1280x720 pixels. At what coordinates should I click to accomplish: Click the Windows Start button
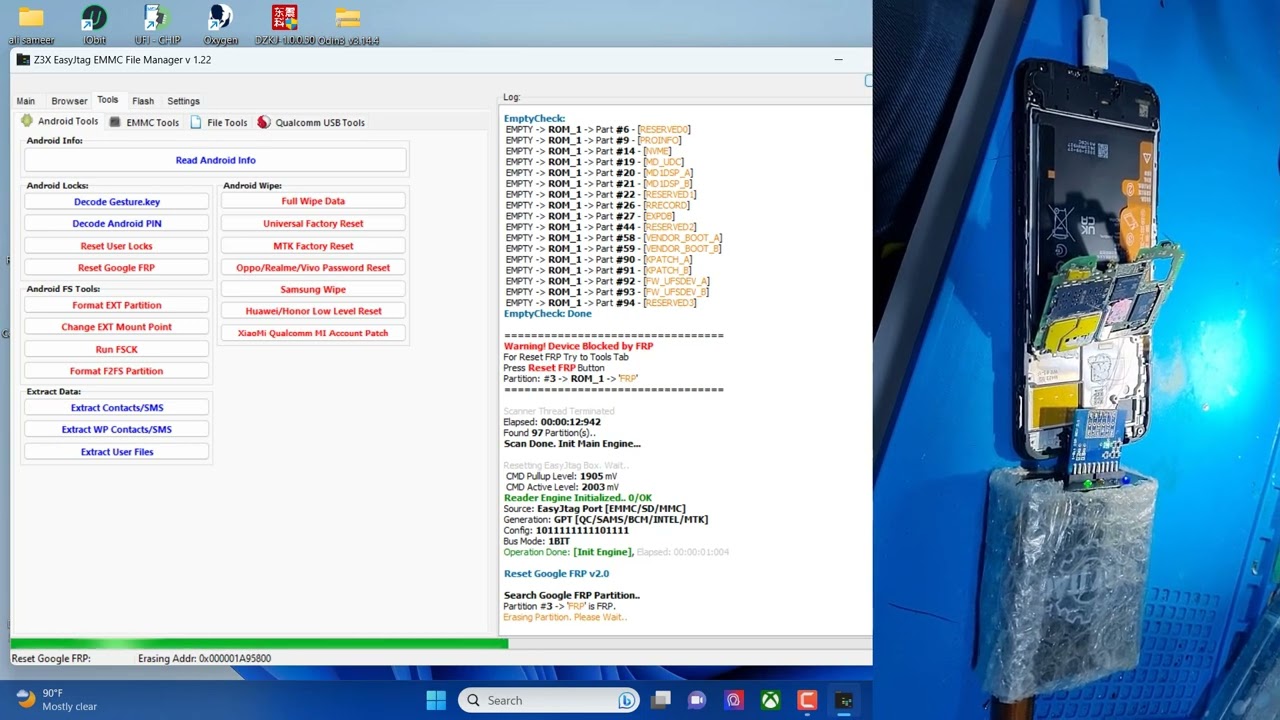(436, 700)
